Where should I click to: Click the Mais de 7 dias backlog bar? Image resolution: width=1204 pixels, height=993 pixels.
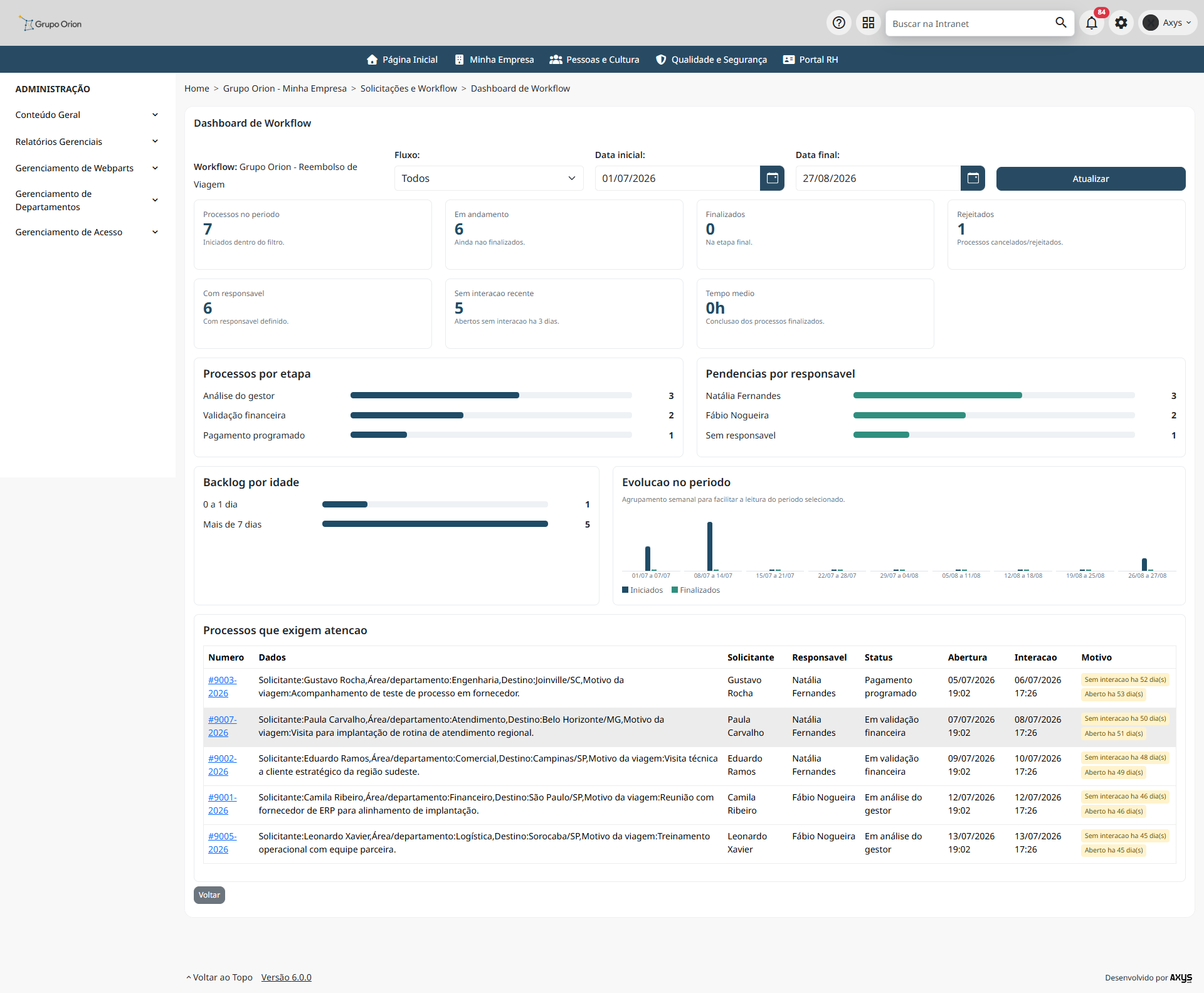tap(435, 524)
